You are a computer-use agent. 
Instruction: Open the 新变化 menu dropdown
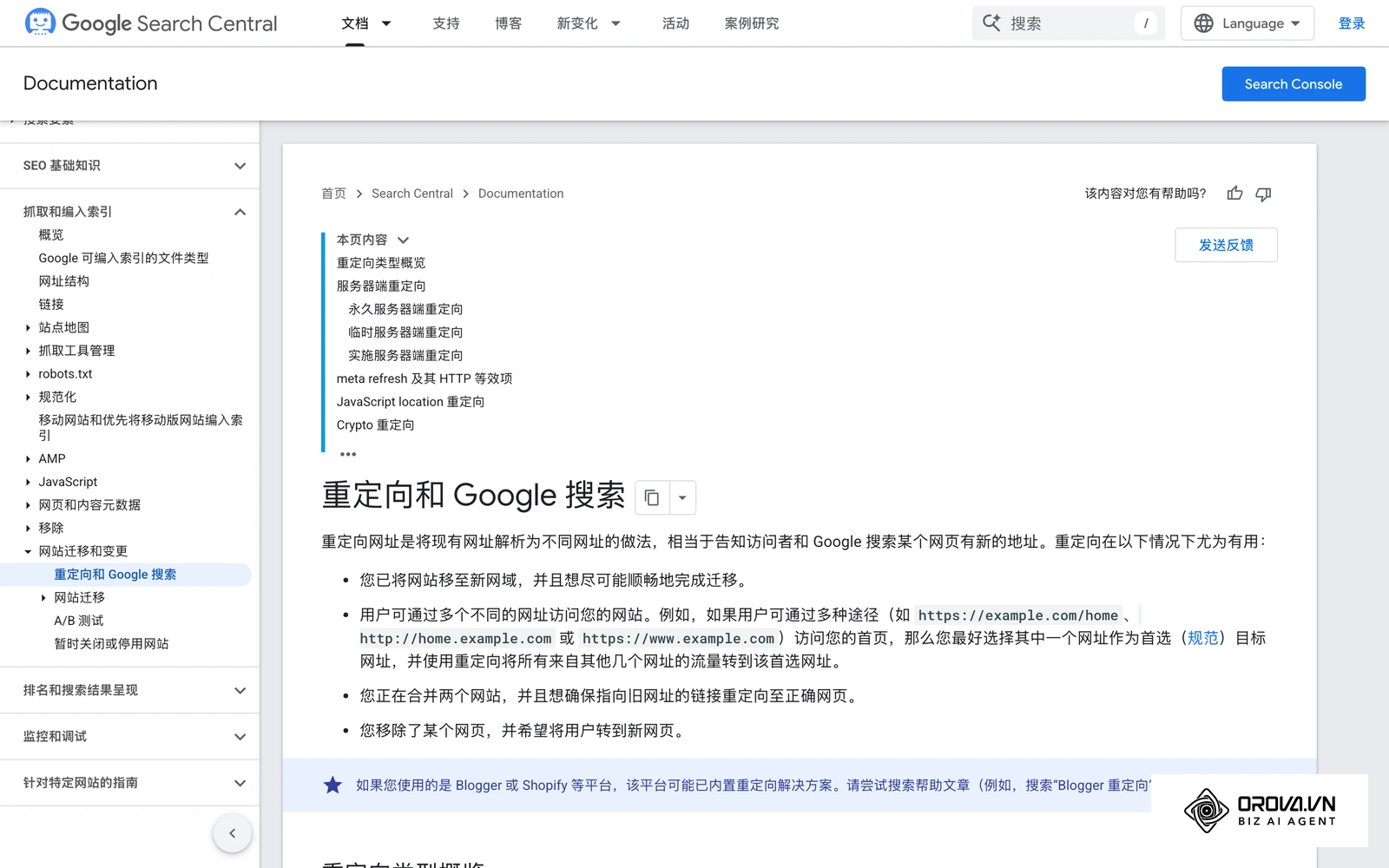[616, 23]
